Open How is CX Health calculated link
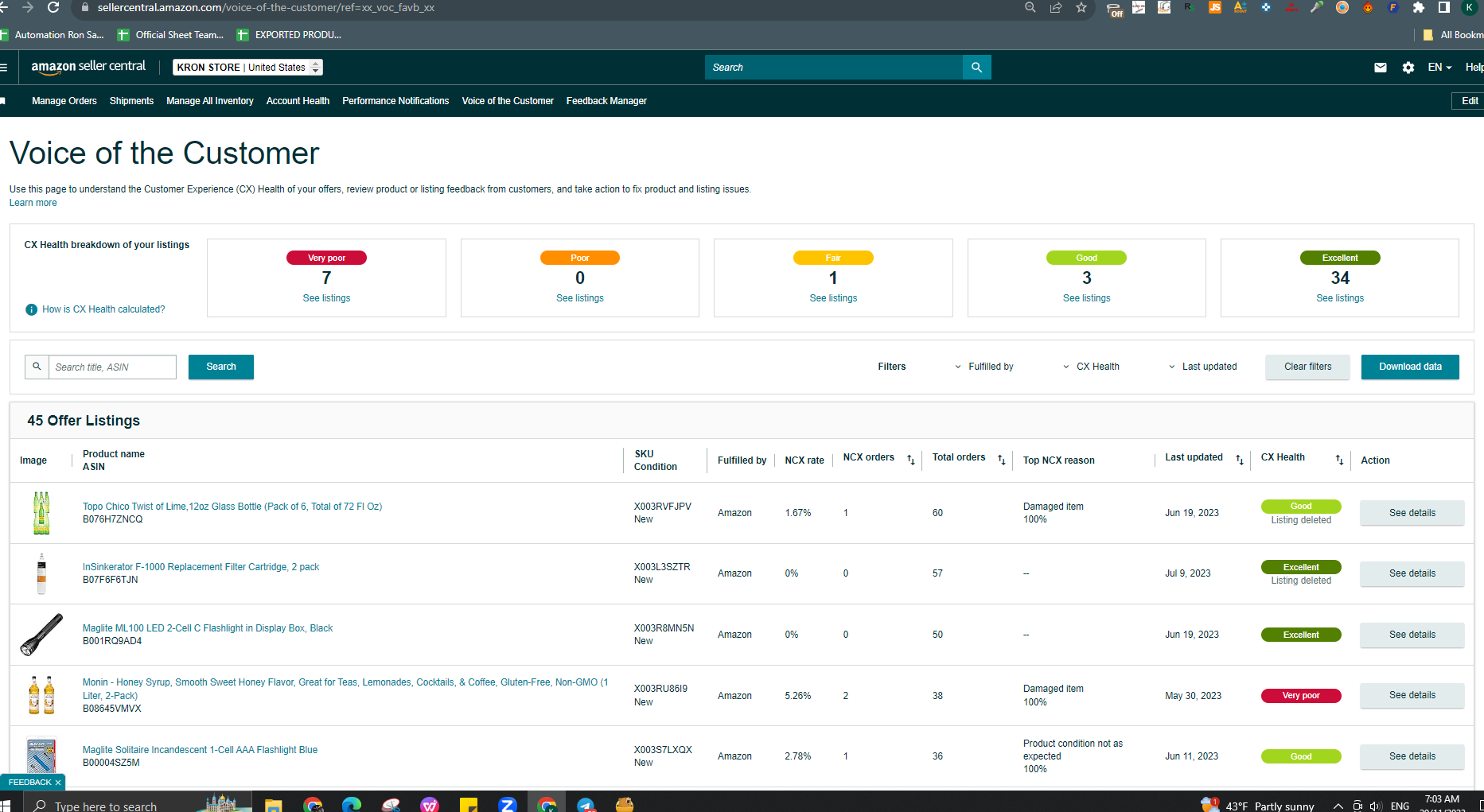Image resolution: width=1484 pixels, height=812 pixels. coord(103,309)
